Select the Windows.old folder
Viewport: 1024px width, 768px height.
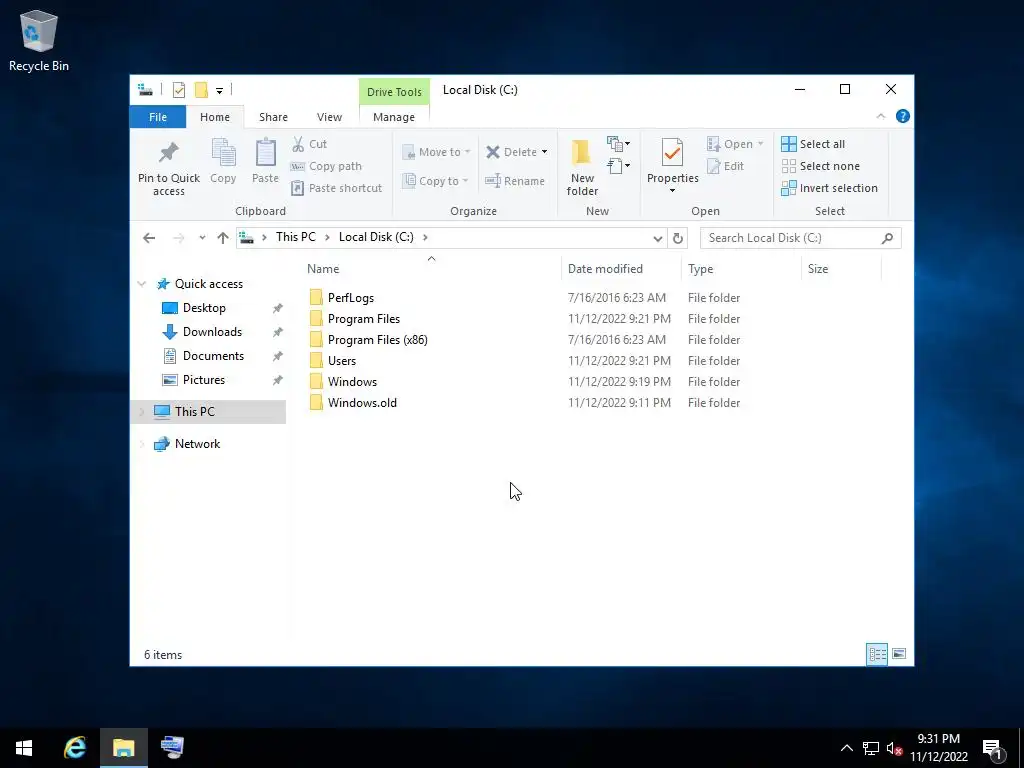click(362, 403)
